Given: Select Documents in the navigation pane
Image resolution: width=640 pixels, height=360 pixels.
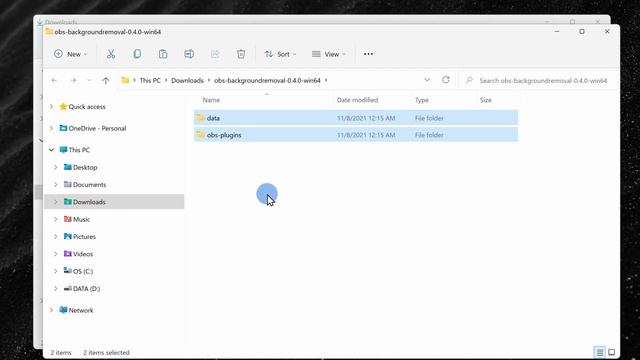Looking at the screenshot, I should [89, 184].
